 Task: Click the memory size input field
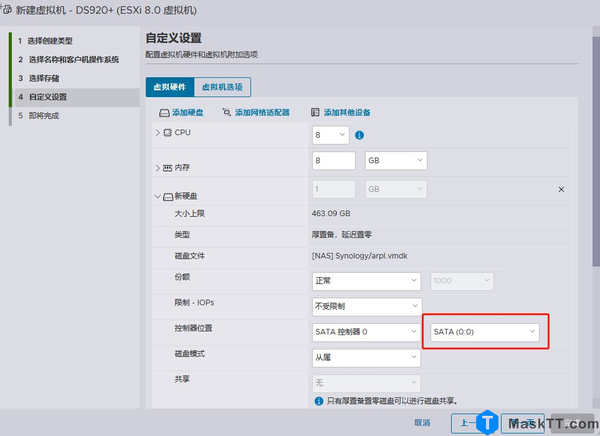tap(334, 160)
